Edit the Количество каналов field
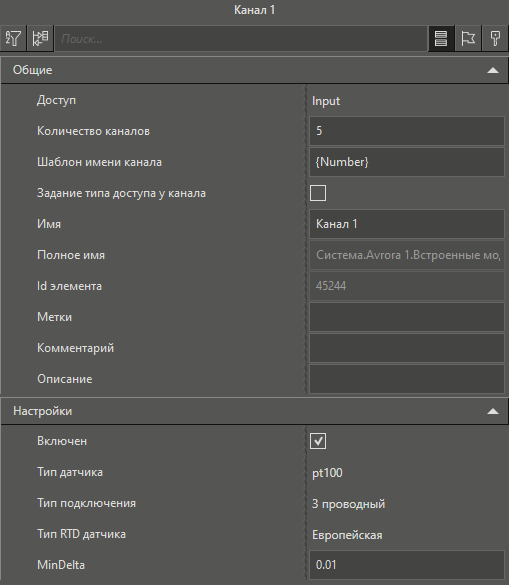The image size is (509, 585). click(x=407, y=131)
